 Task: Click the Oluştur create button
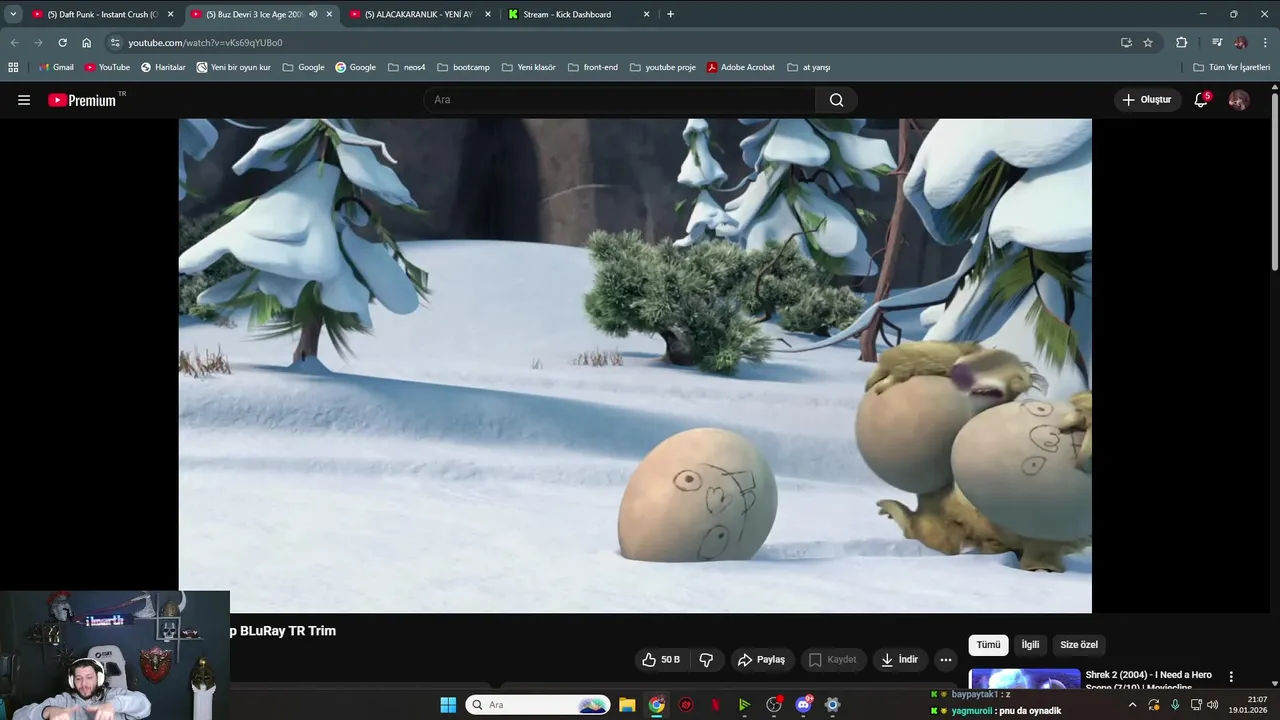1146,100
